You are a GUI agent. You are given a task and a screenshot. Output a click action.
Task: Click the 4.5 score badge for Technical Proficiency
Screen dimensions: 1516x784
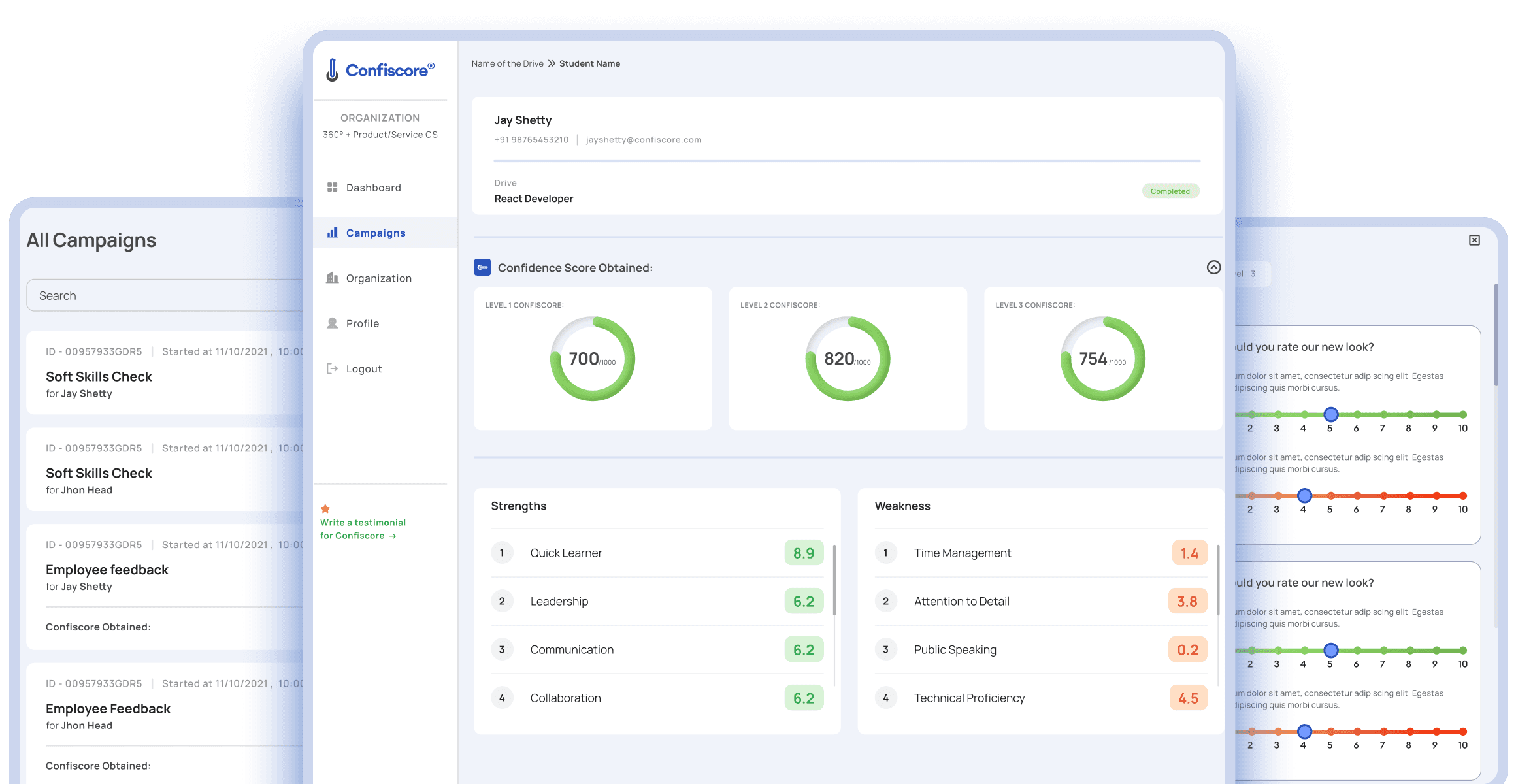(x=1188, y=698)
